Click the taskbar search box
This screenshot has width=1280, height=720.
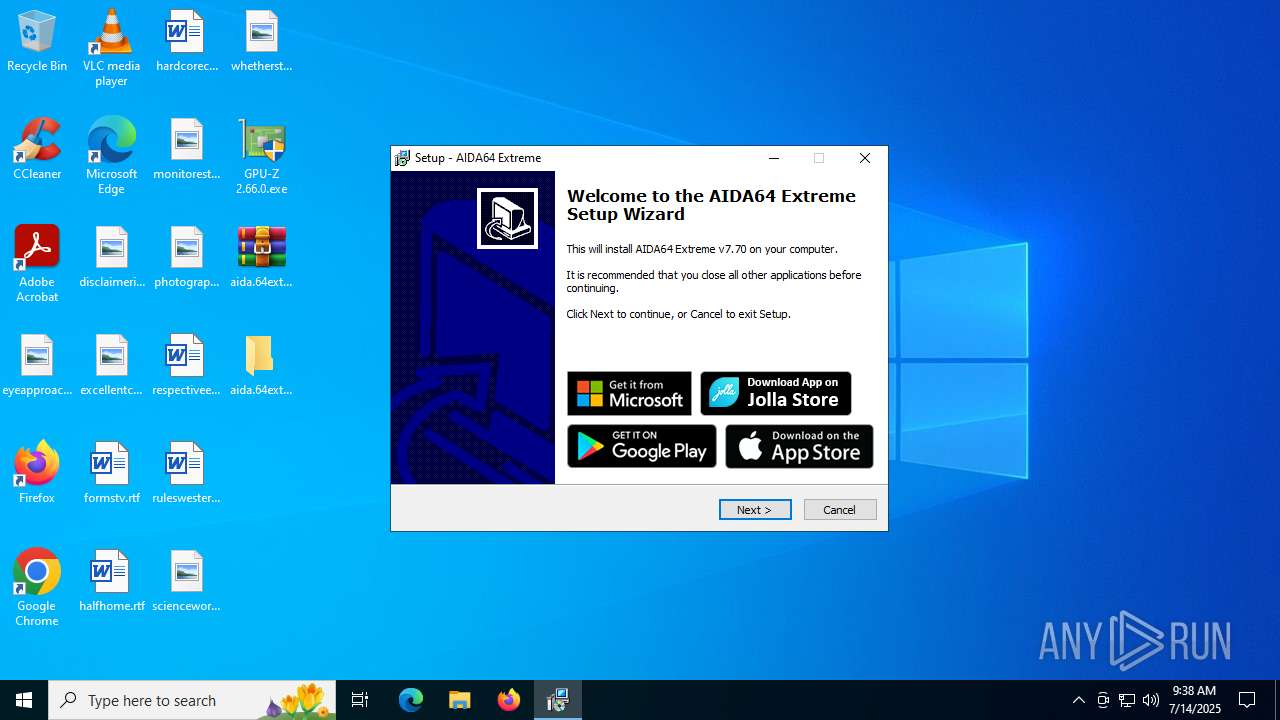192,700
